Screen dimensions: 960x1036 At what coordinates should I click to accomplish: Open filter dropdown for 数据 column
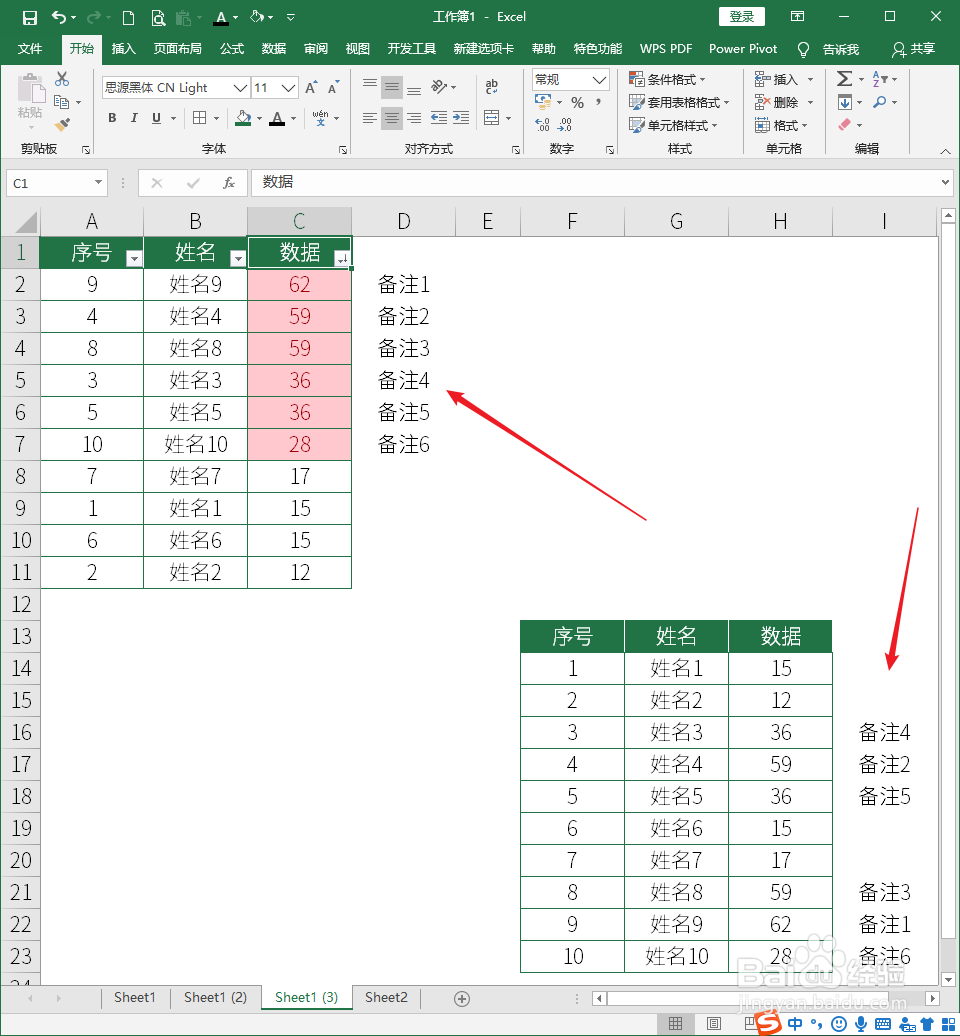(x=342, y=259)
